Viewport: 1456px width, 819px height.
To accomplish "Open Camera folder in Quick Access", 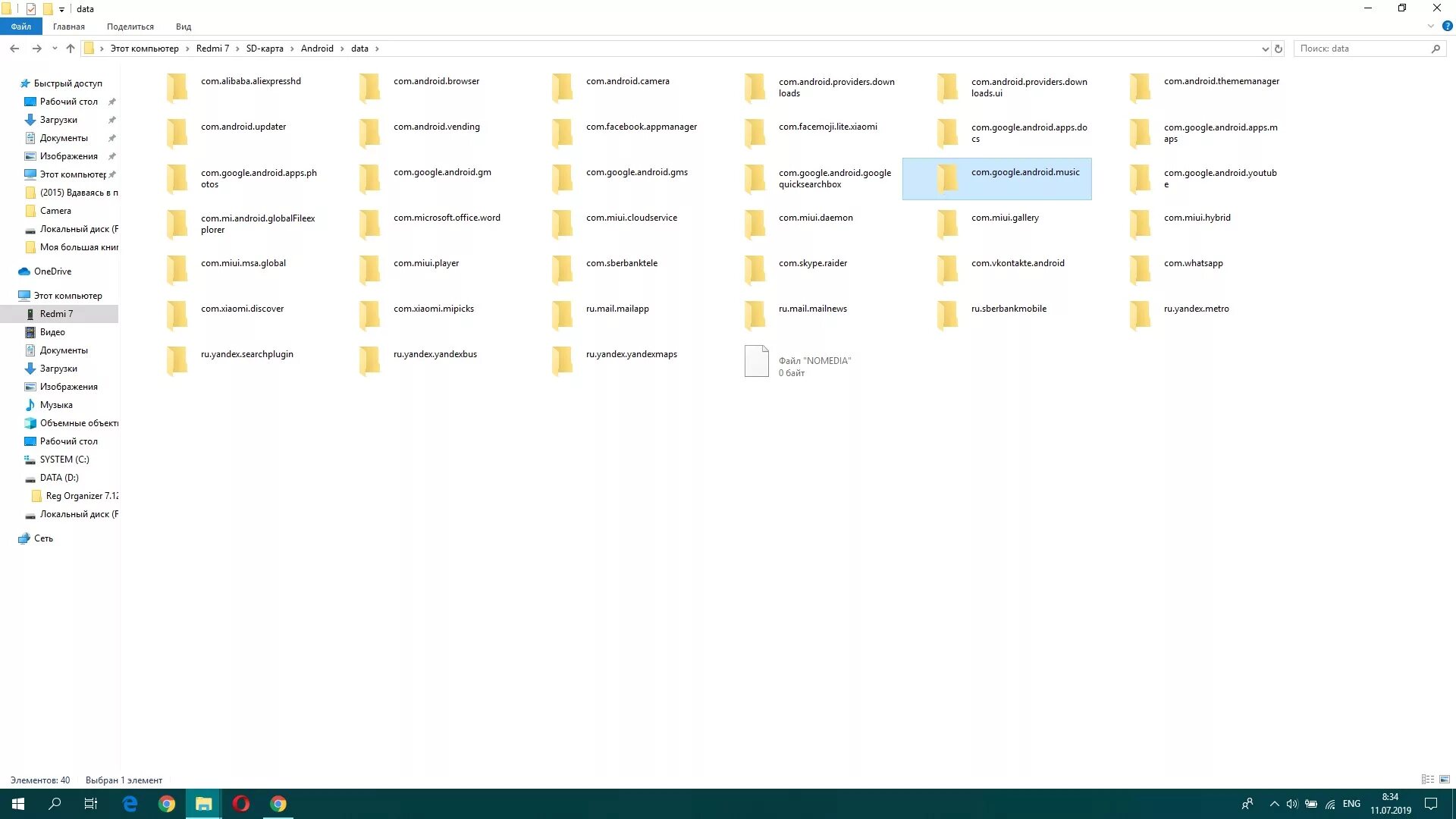I will (x=55, y=211).
